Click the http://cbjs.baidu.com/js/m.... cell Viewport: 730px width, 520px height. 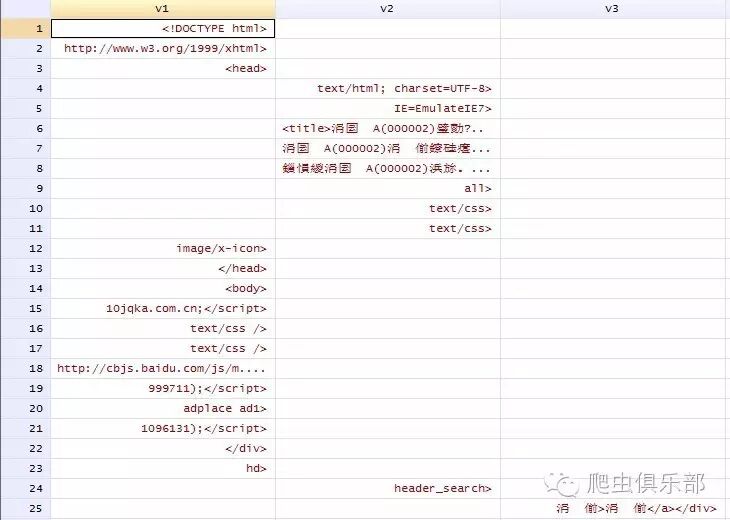[162, 368]
